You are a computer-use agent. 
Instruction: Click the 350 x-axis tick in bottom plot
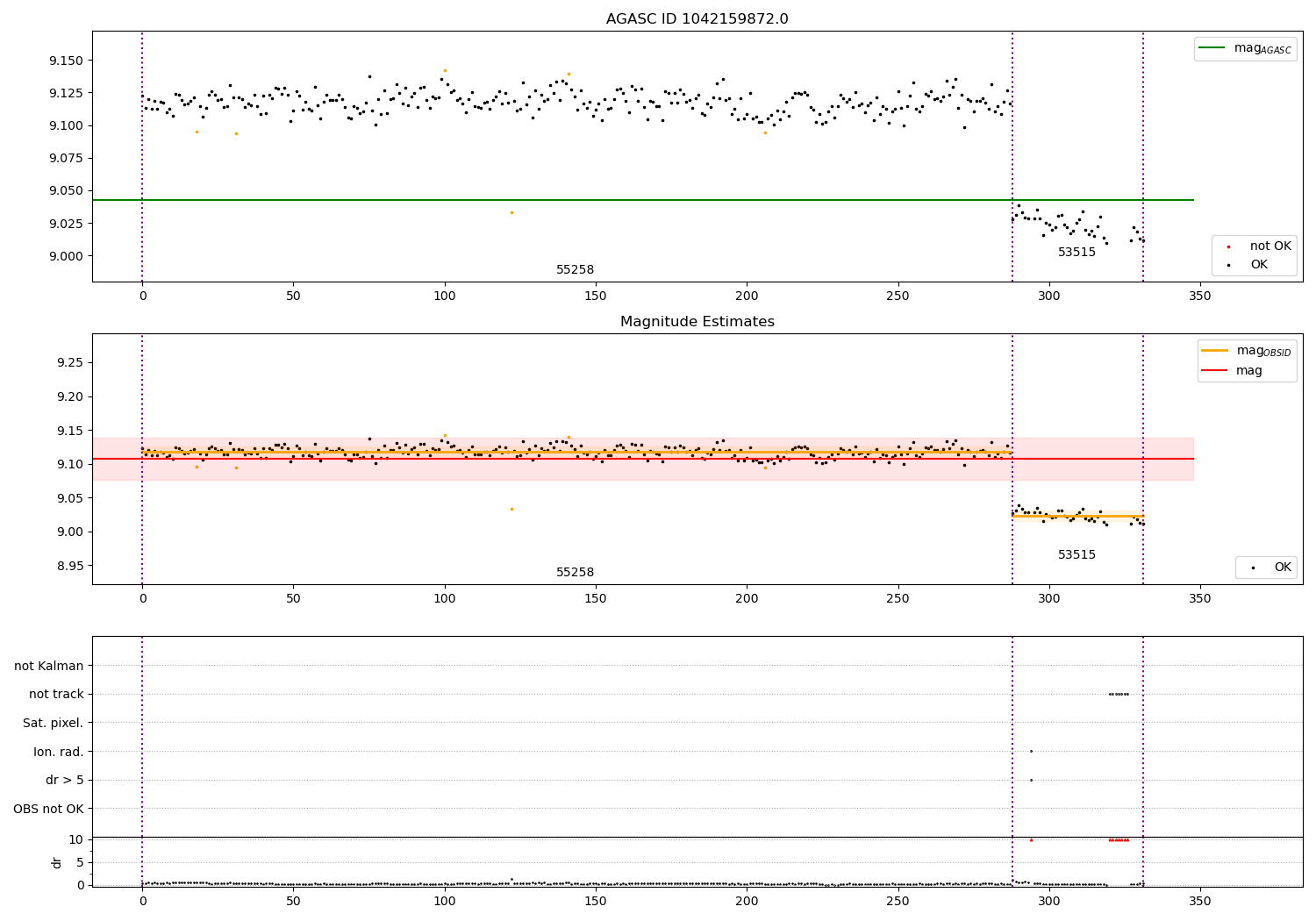click(x=1199, y=901)
